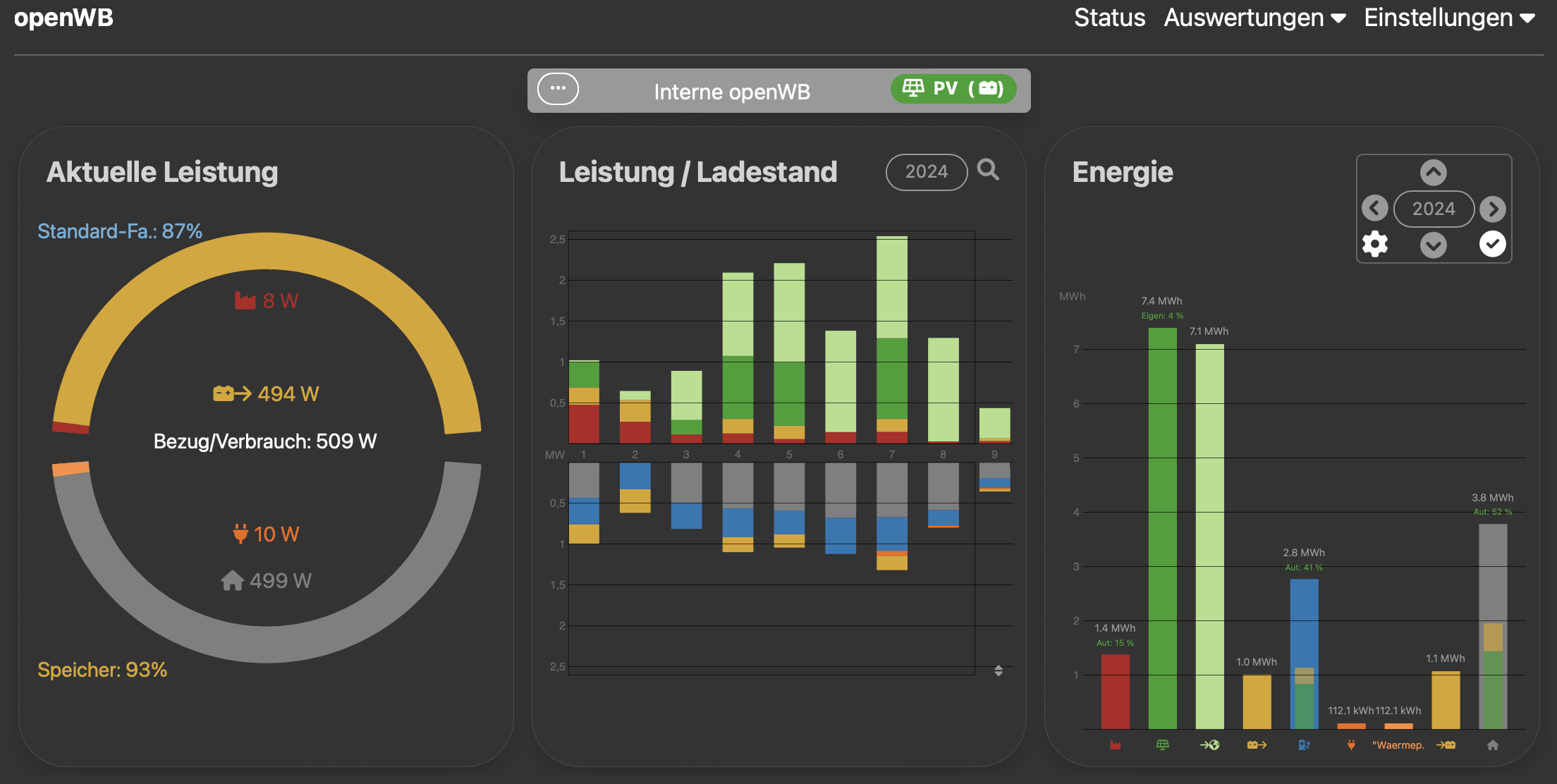Click the blue charging station icon

click(x=1304, y=745)
